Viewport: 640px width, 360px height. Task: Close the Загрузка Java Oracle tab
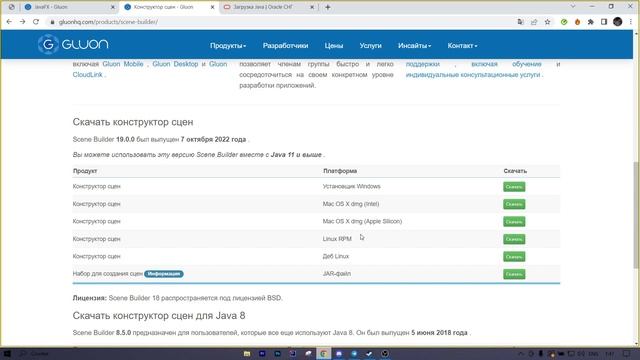[x=312, y=7]
